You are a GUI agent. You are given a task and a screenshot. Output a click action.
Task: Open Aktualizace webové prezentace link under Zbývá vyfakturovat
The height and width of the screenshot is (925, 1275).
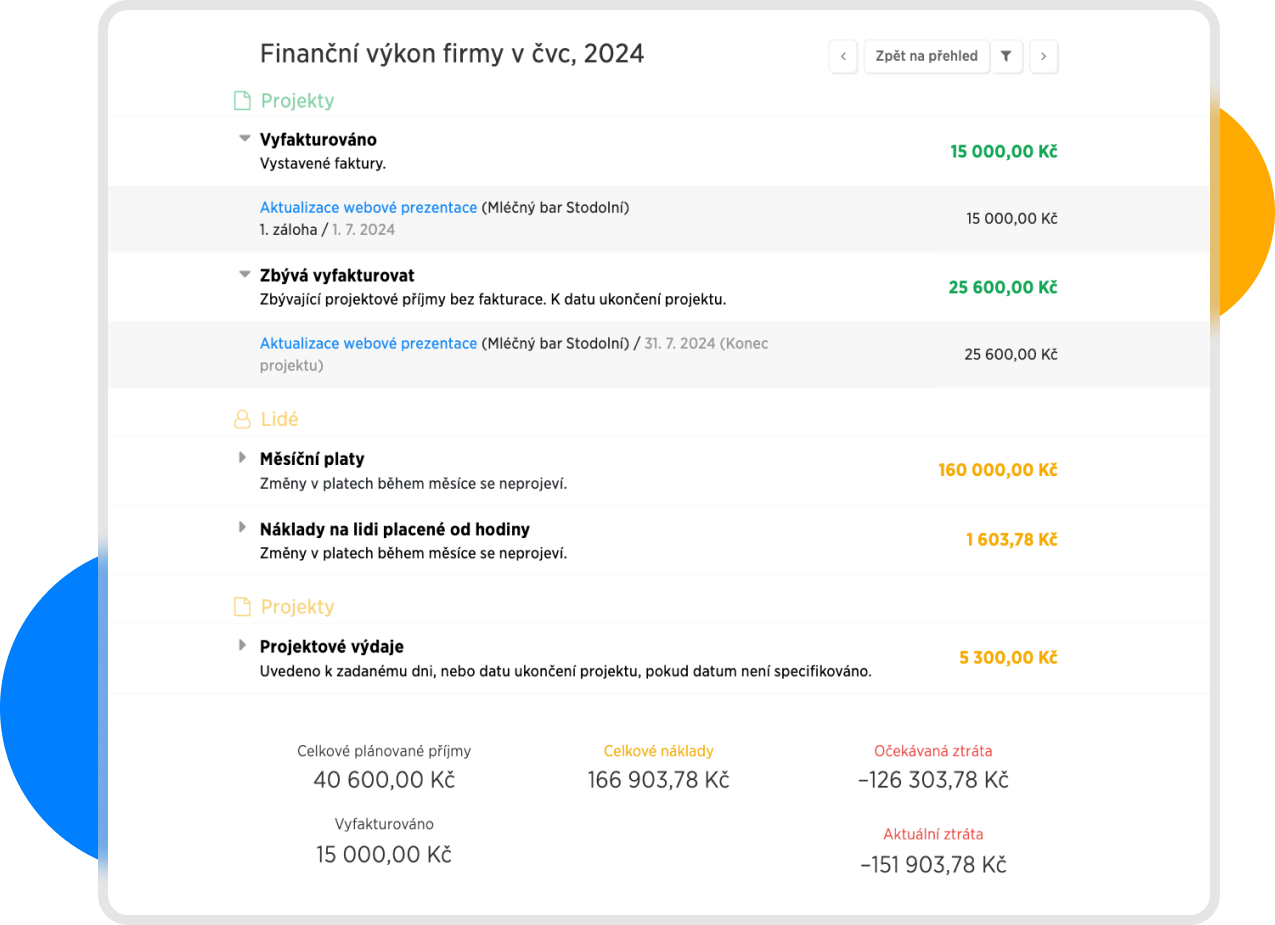pos(368,343)
